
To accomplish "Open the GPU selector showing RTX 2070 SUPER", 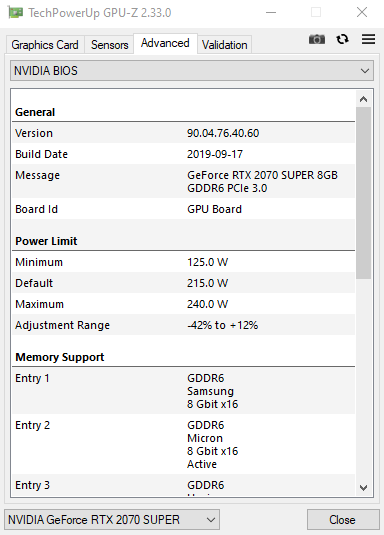I will tap(112, 520).
